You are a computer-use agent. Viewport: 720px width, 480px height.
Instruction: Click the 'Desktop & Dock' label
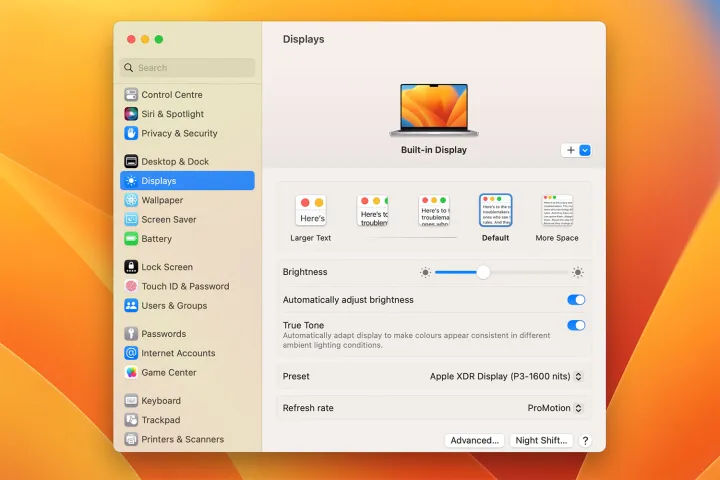[x=175, y=161]
